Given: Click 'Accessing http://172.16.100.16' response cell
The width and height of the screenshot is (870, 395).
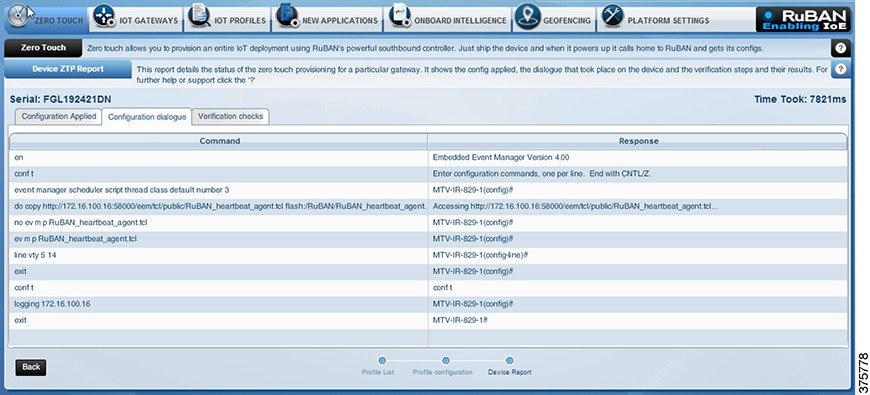Looking at the screenshot, I should pos(638,206).
